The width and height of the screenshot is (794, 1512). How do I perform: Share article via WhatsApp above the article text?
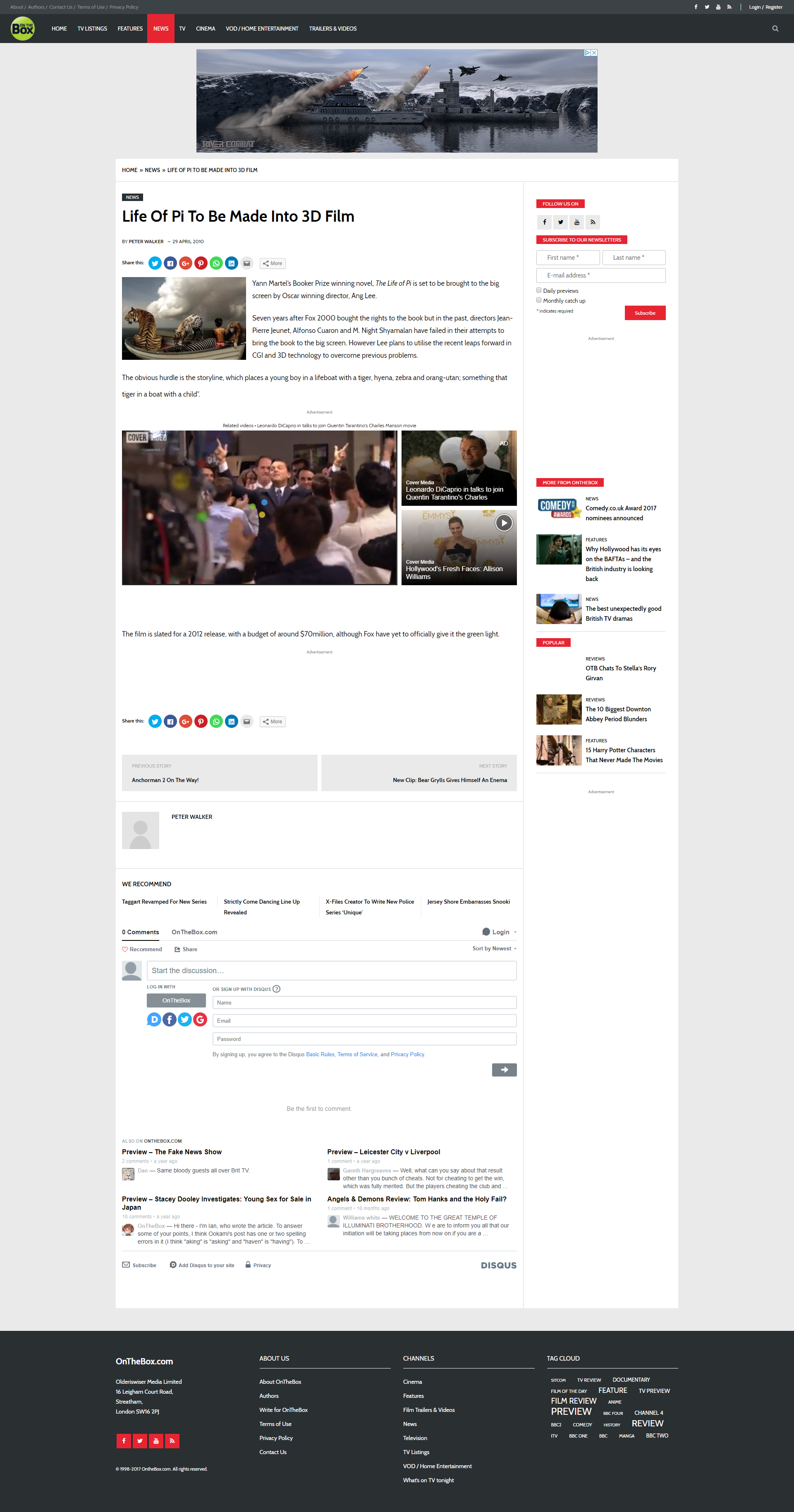[x=216, y=263]
